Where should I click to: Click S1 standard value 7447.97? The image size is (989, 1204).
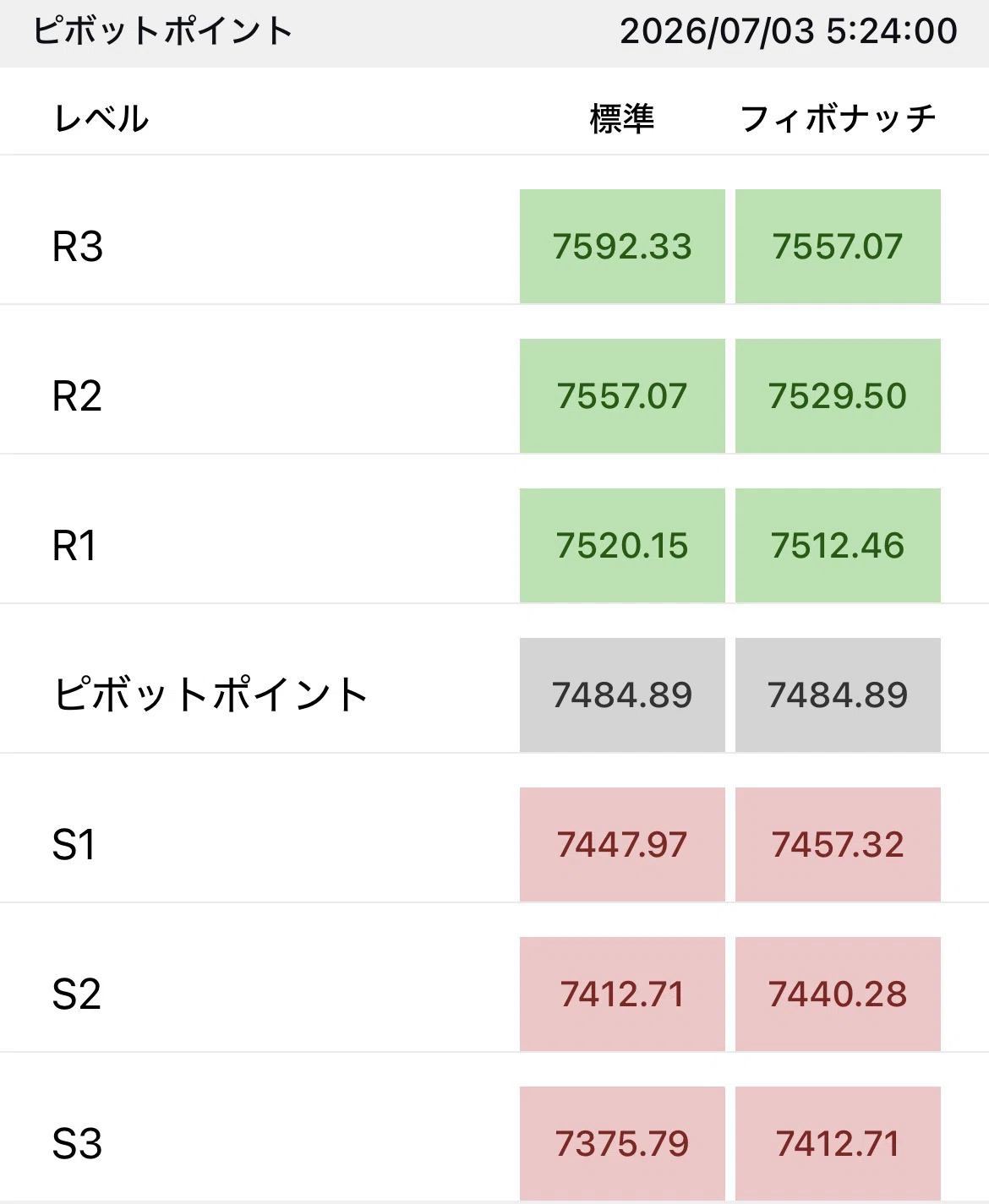(622, 844)
